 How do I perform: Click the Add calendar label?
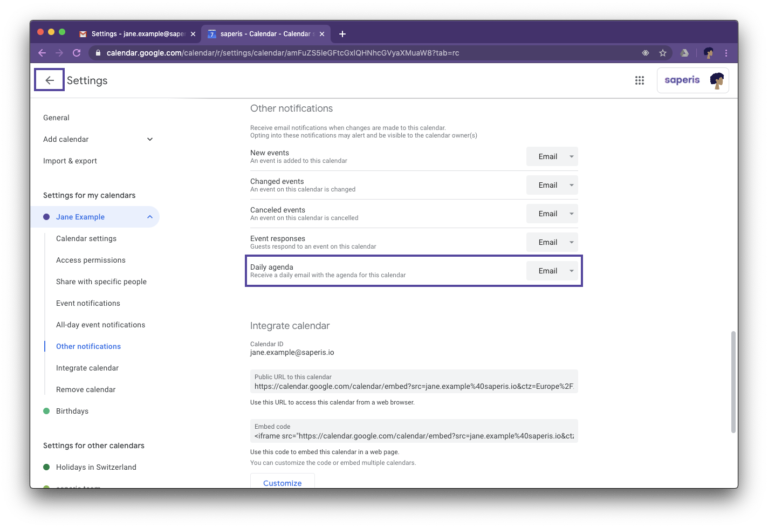pyautogui.click(x=66, y=139)
